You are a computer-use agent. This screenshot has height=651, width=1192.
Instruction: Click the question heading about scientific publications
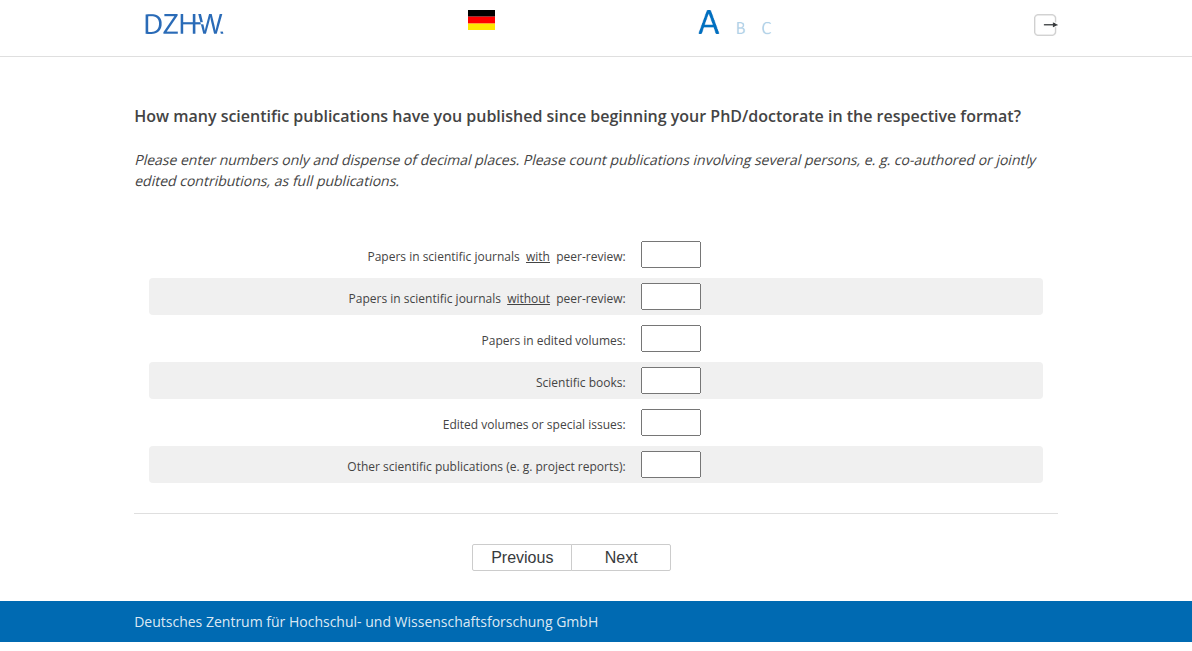pyautogui.click(x=578, y=116)
